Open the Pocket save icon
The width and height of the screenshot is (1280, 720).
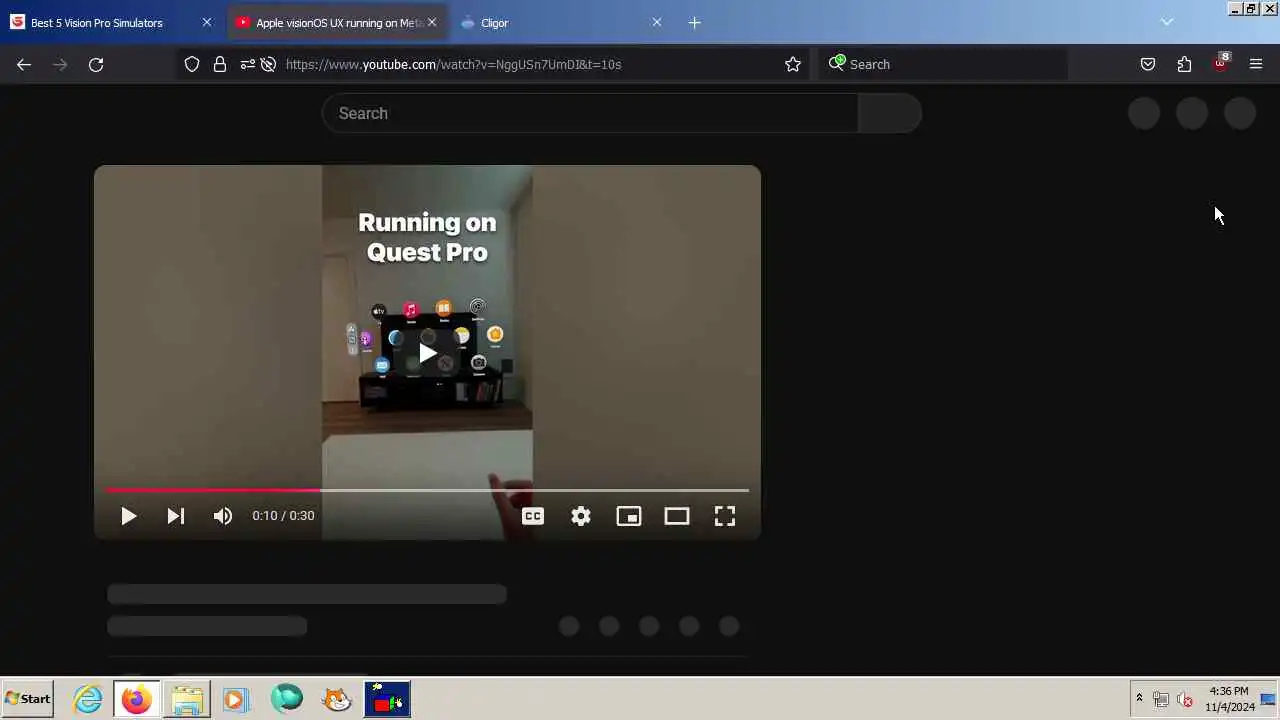pyautogui.click(x=1148, y=64)
